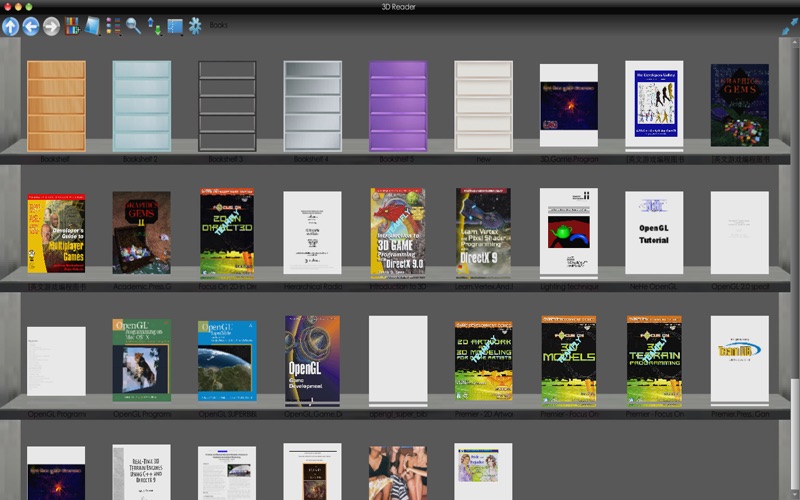This screenshot has width=800, height=500.
Task: Open the OpenGL SuperBible earth cover
Action: tap(227, 361)
